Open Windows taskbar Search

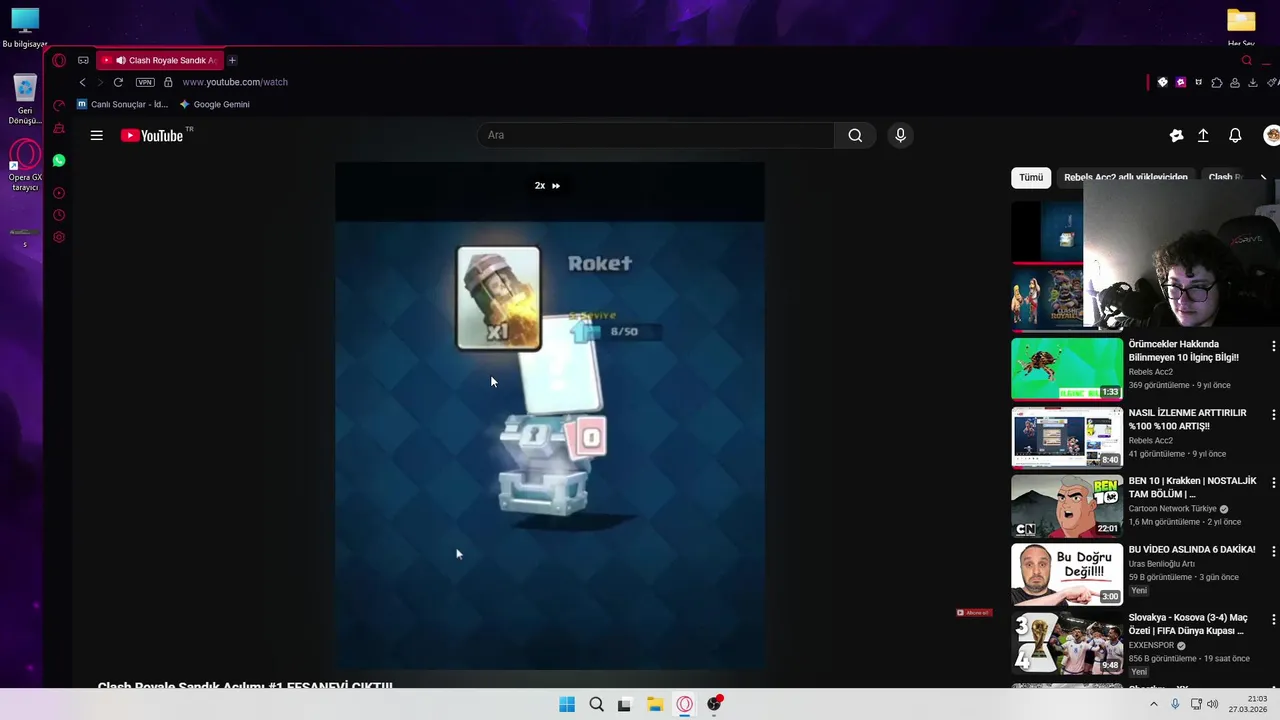[596, 704]
